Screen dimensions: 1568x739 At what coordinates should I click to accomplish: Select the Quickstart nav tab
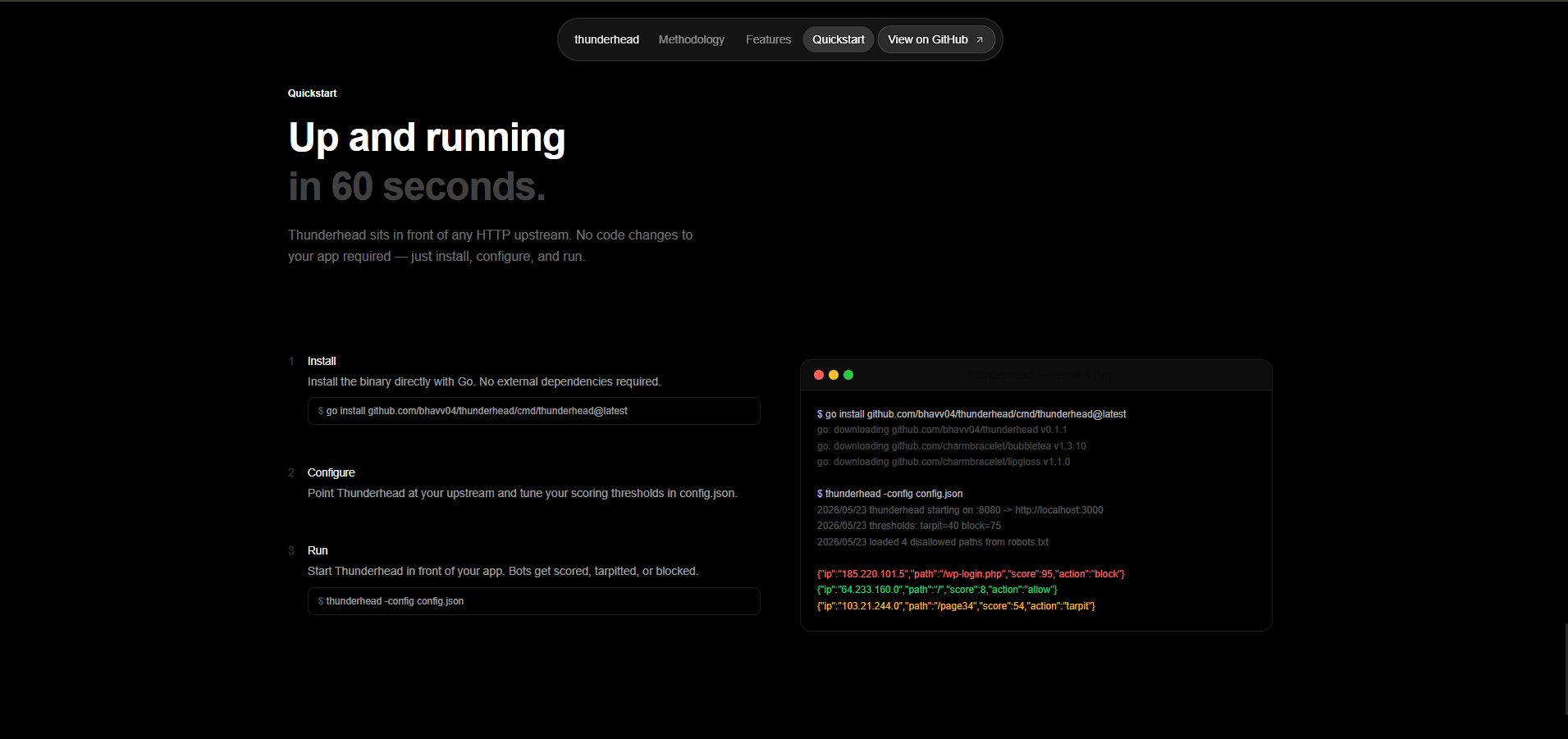(838, 39)
